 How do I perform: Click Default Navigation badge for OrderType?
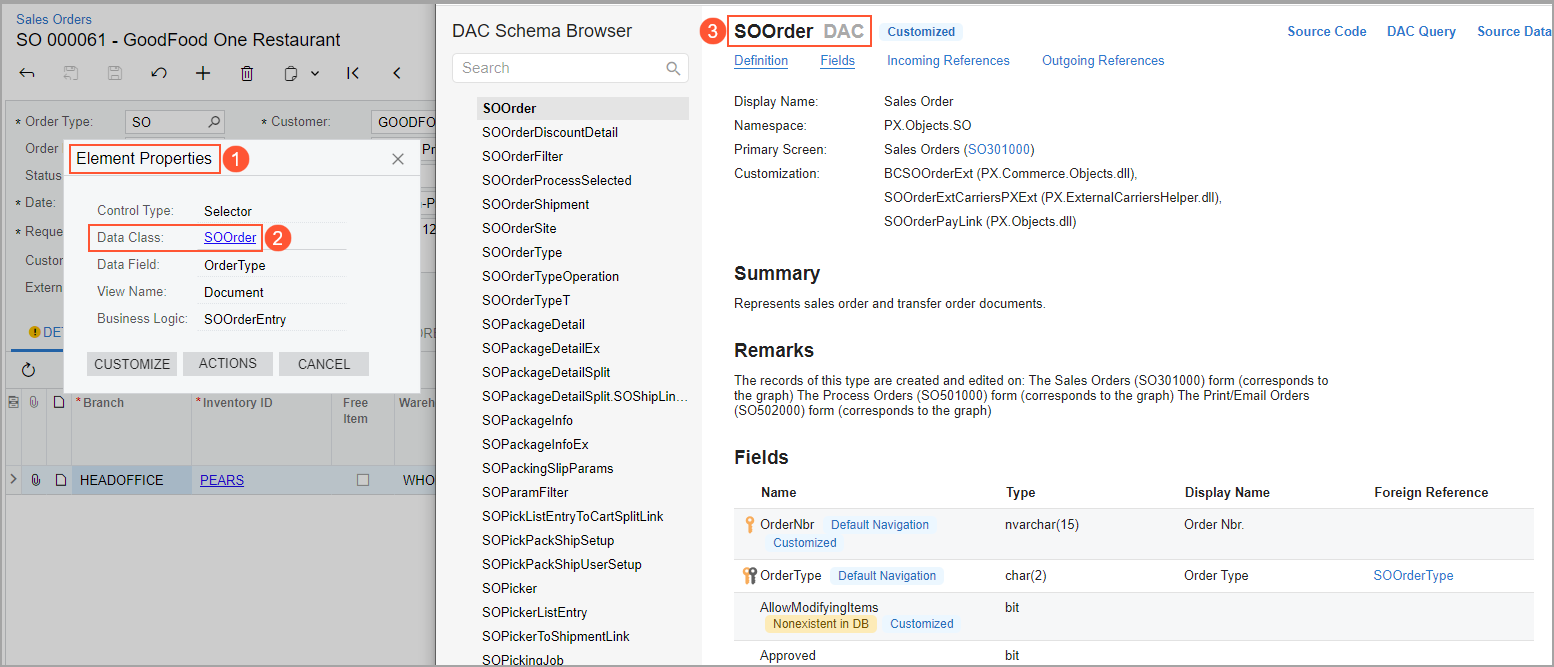pyautogui.click(x=887, y=576)
